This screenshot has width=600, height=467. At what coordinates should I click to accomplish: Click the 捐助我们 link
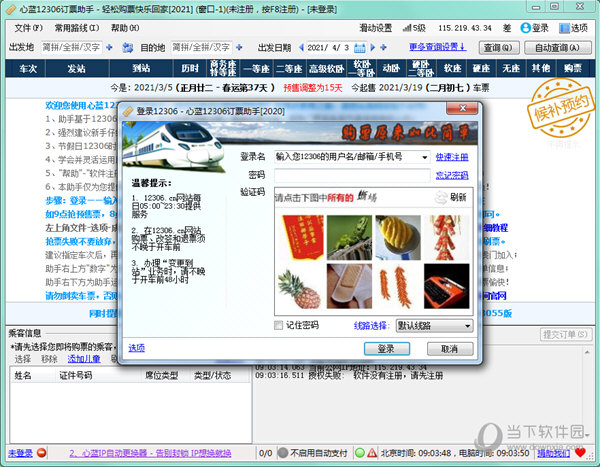click(553, 453)
